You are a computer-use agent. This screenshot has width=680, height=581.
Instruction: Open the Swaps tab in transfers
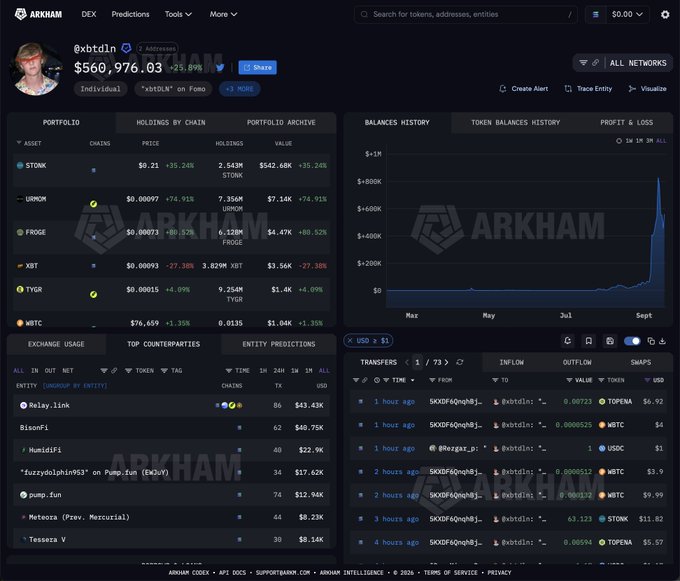click(x=641, y=362)
